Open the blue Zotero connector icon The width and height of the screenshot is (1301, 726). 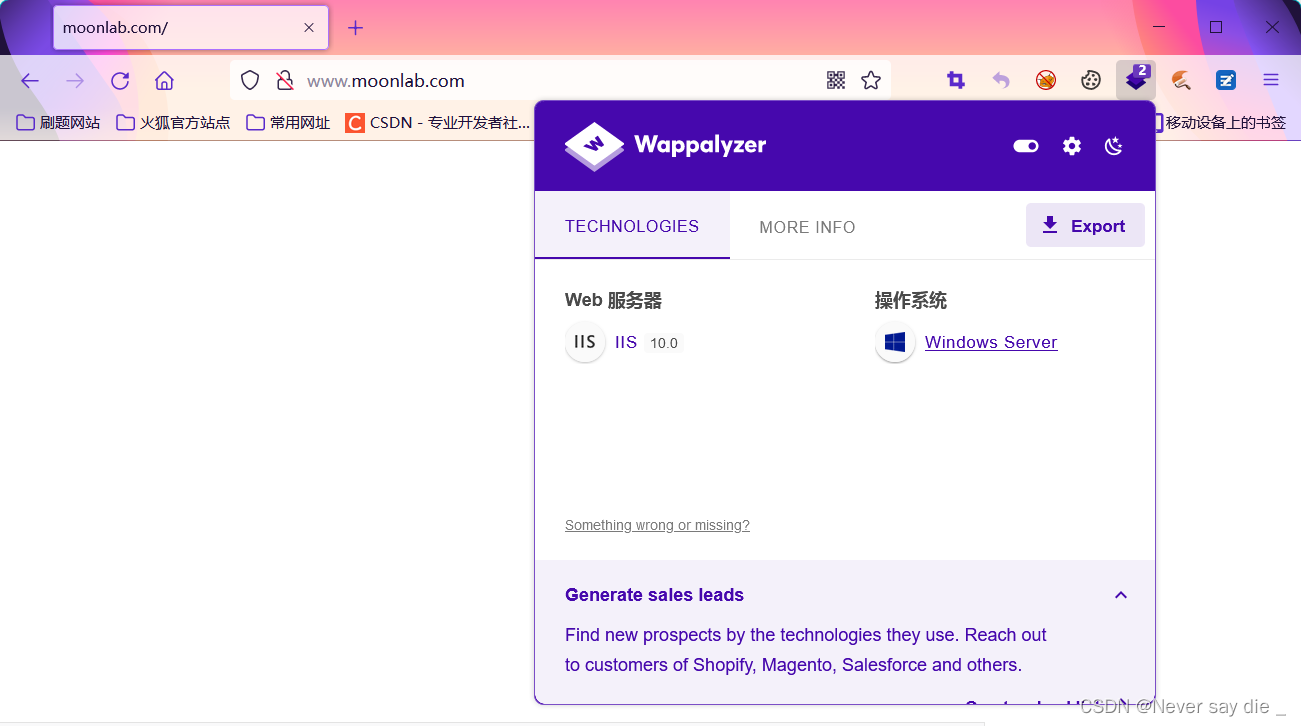[1226, 80]
